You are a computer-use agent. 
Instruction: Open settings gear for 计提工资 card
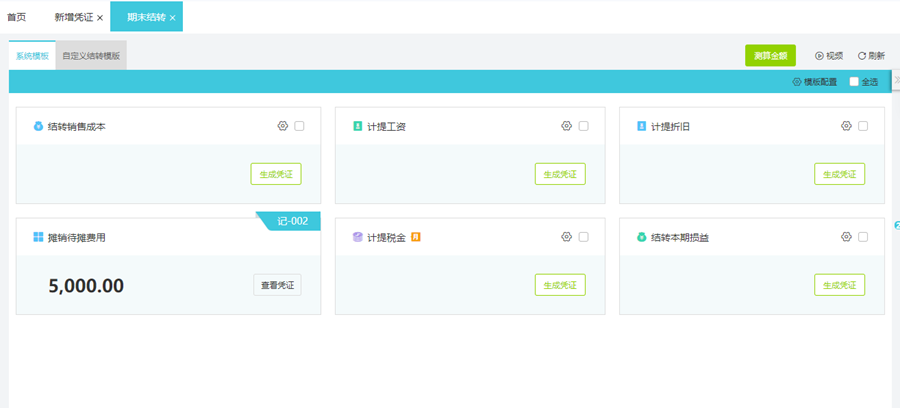click(567, 126)
